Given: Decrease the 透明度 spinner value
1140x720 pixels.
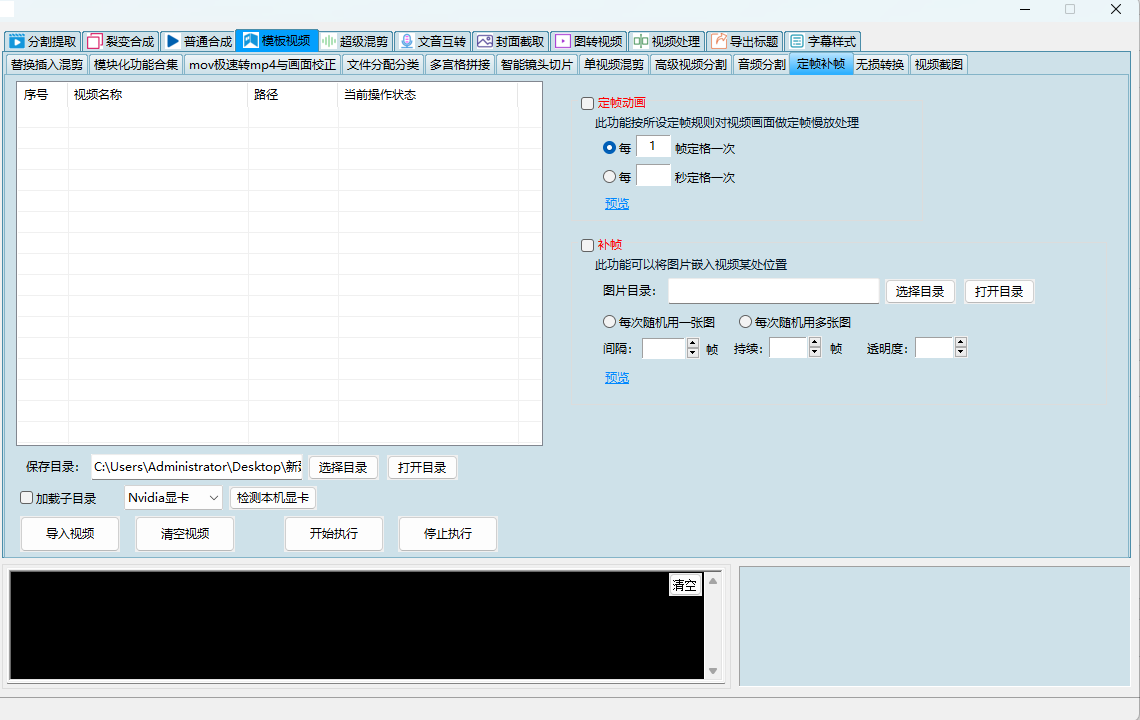Looking at the screenshot, I should 961,353.
